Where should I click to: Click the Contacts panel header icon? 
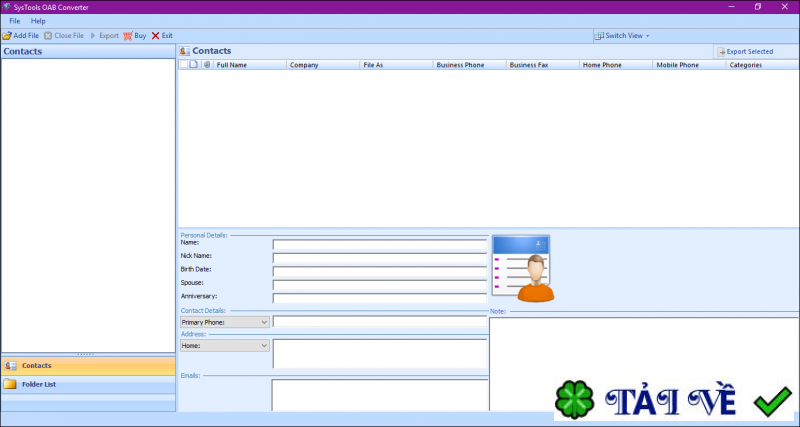185,51
